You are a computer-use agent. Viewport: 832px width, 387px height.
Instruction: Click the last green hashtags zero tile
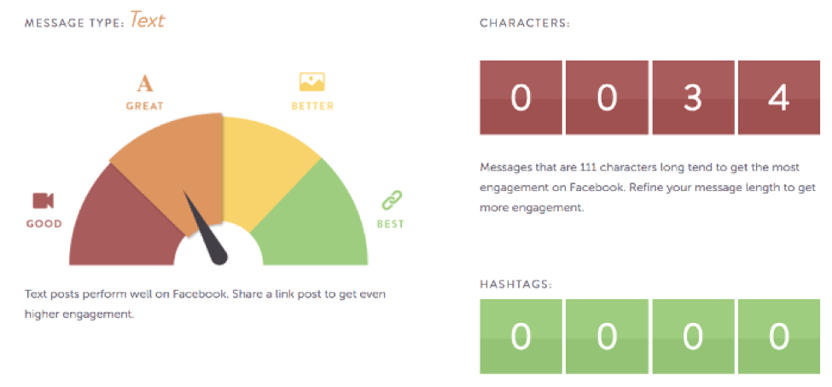[779, 337]
